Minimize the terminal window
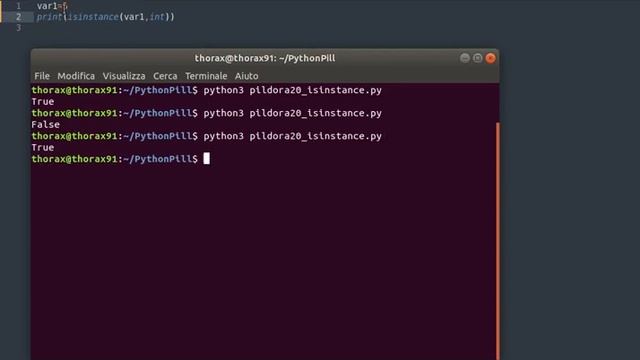Viewport: 640px width, 360px height. [464, 58]
